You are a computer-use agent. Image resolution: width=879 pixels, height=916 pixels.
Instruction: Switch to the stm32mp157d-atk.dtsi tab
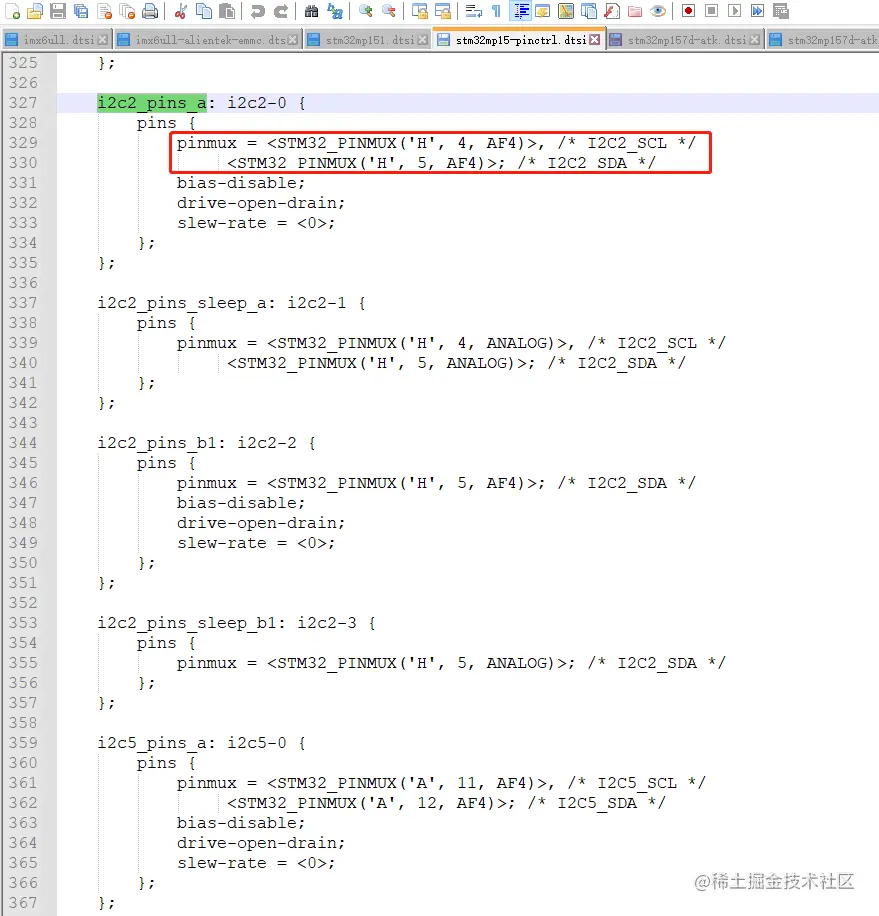tap(685, 40)
